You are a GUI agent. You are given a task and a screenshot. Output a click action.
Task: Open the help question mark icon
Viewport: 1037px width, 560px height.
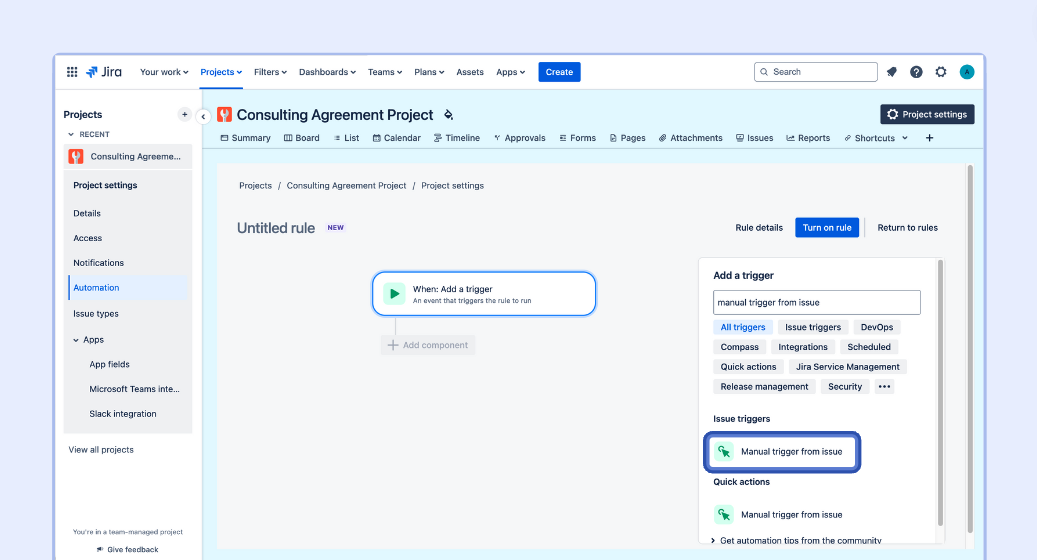[x=916, y=72]
